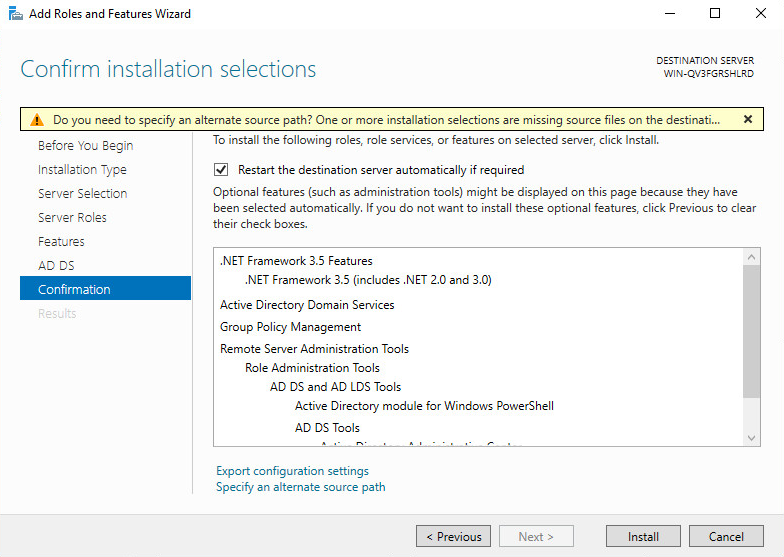The height and width of the screenshot is (557, 784).
Task: Maximize the wizard window
Action: coord(715,14)
